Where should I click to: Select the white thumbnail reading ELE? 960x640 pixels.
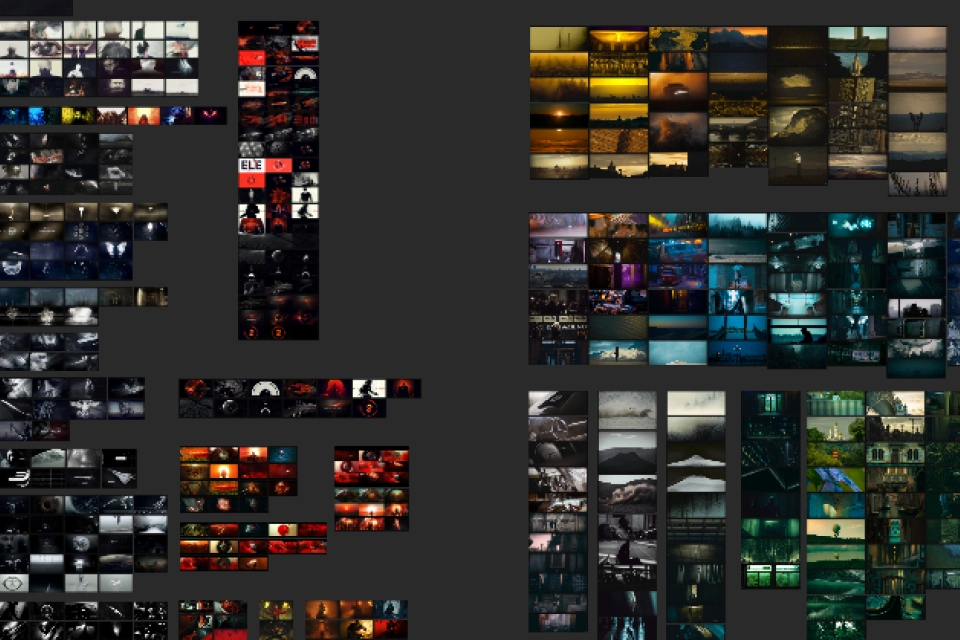coord(252,165)
